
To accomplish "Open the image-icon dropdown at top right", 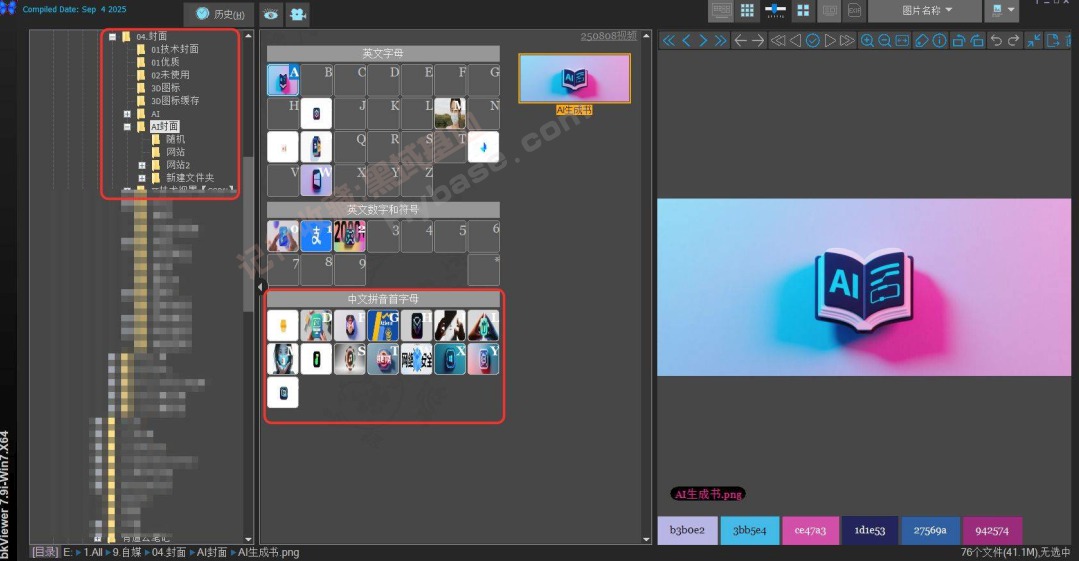I will [x=1003, y=10].
